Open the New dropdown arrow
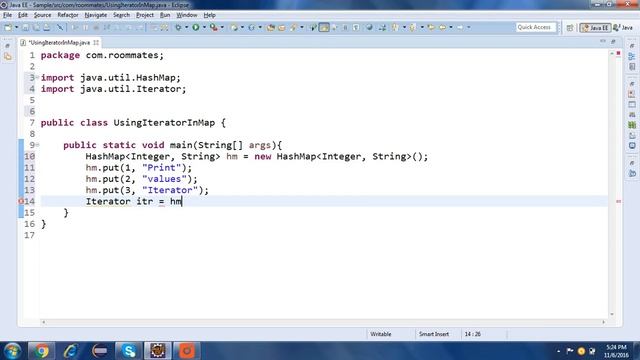Image resolution: width=640 pixels, height=360 pixels. pos(17,27)
